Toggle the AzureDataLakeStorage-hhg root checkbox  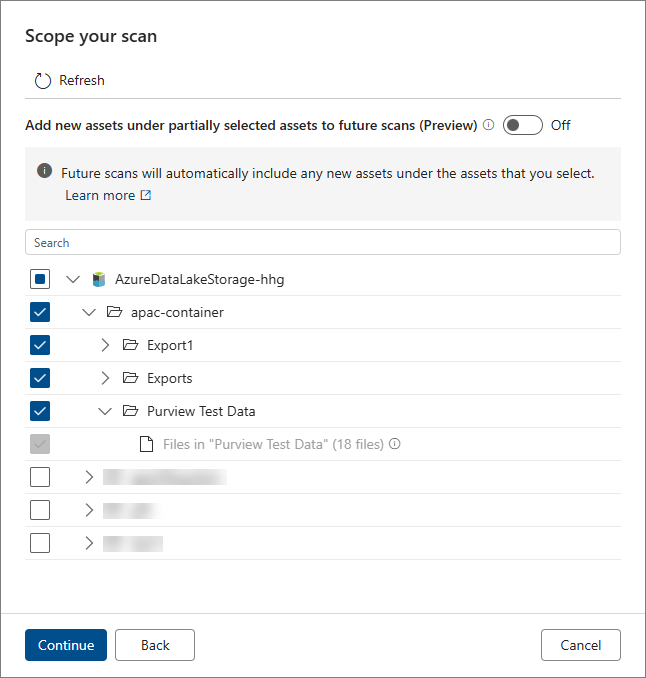pos(40,279)
